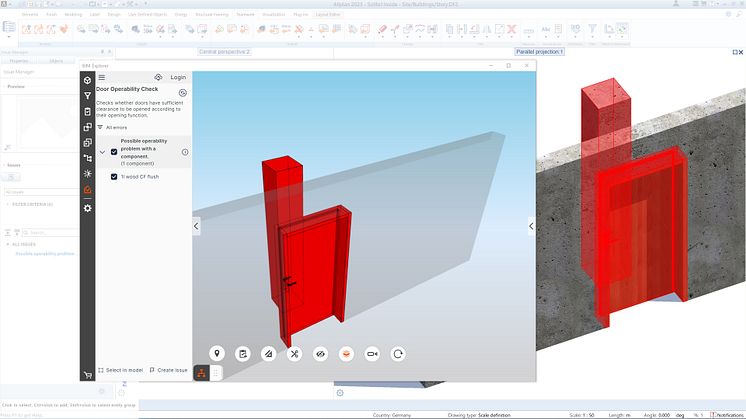Rerun the Door Operability Check refresh icon
This screenshot has width=746, height=419.
183,93
